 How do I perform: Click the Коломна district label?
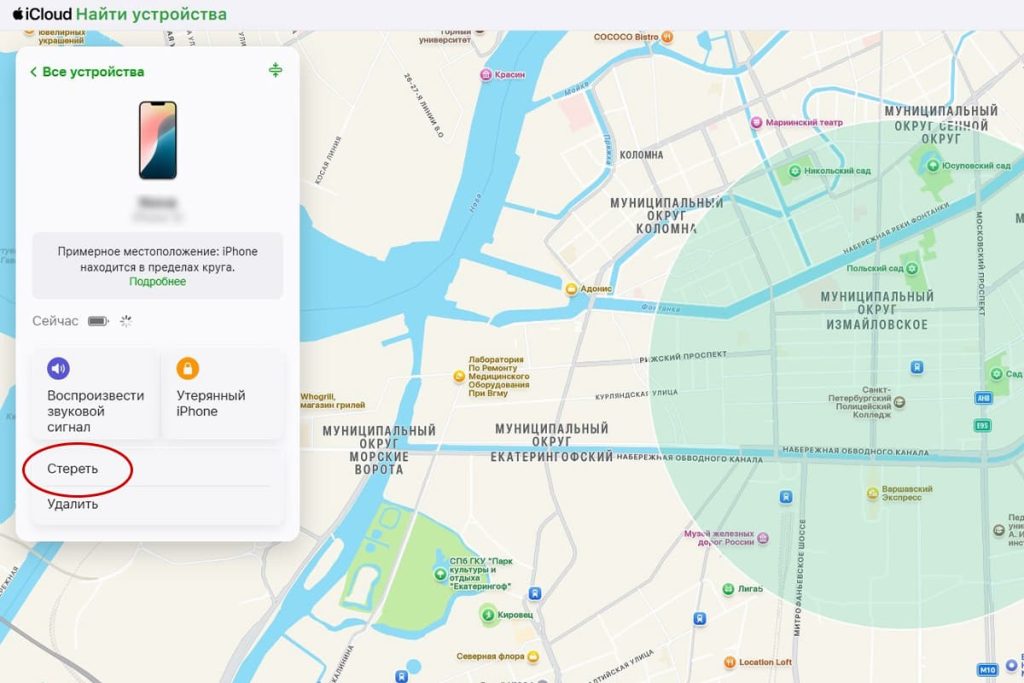click(641, 155)
